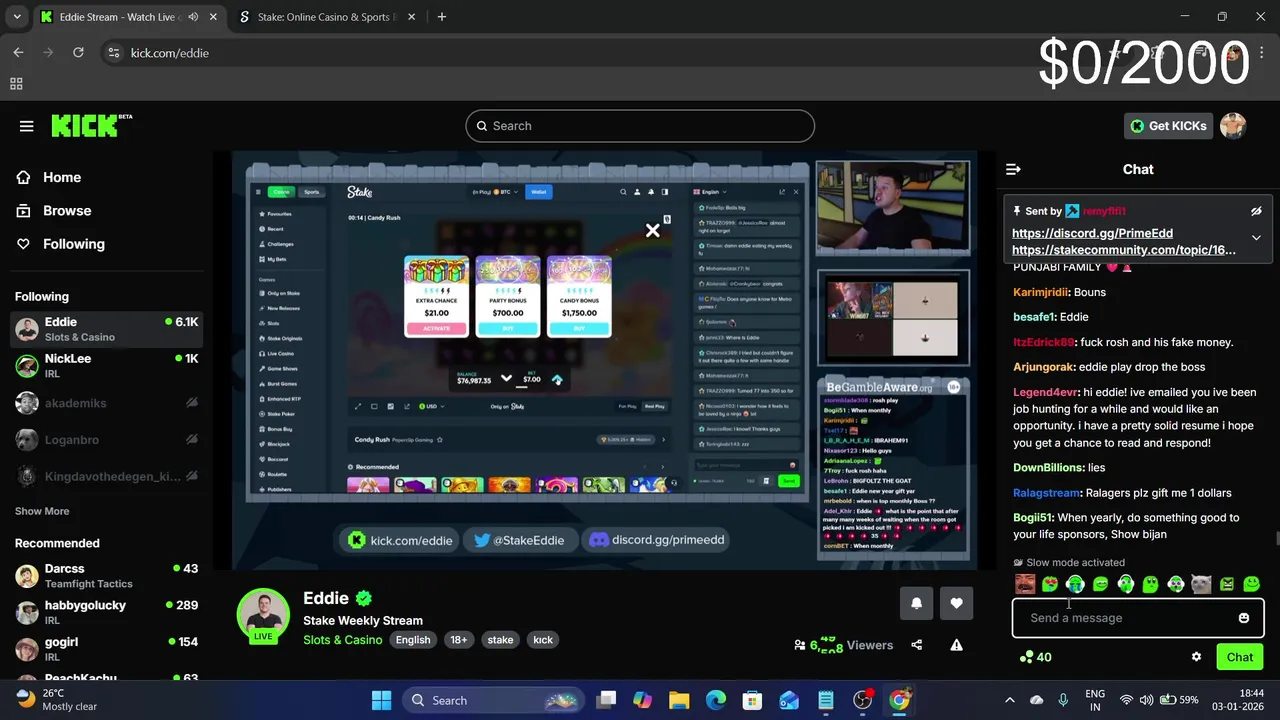Launch Microsoft Edge from taskbar
The height and width of the screenshot is (720, 1280).
click(716, 700)
